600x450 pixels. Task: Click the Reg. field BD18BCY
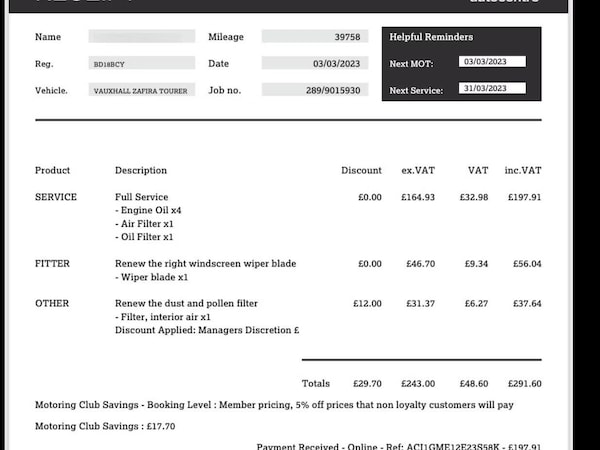pos(141,64)
